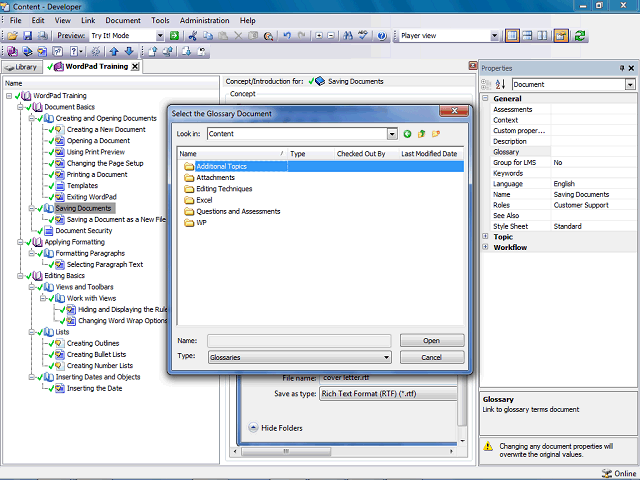Click the ABC spell check icon
This screenshot has height=480, width=640.
click(x=363, y=36)
